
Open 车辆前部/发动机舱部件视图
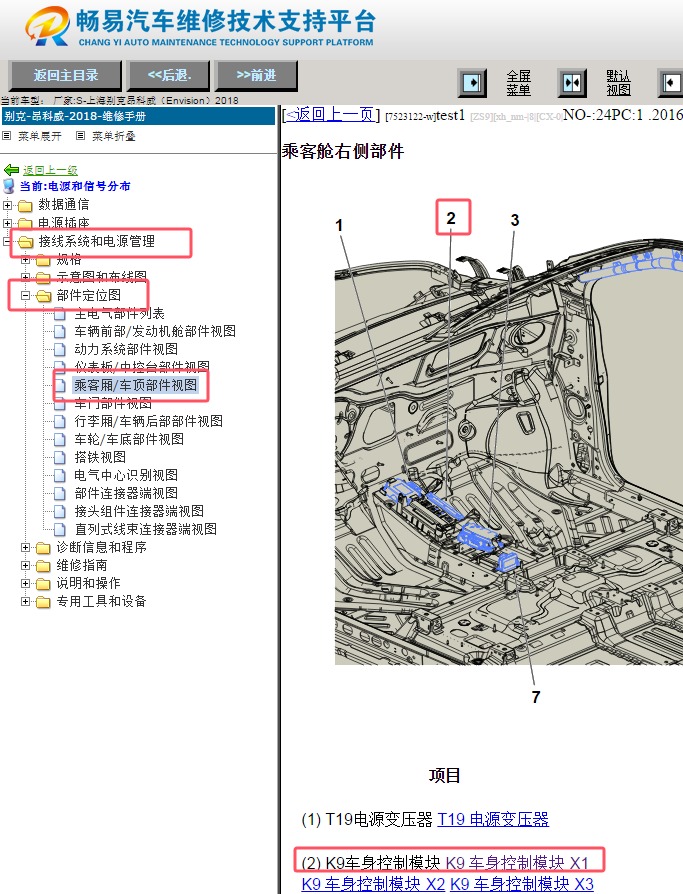(x=155, y=331)
